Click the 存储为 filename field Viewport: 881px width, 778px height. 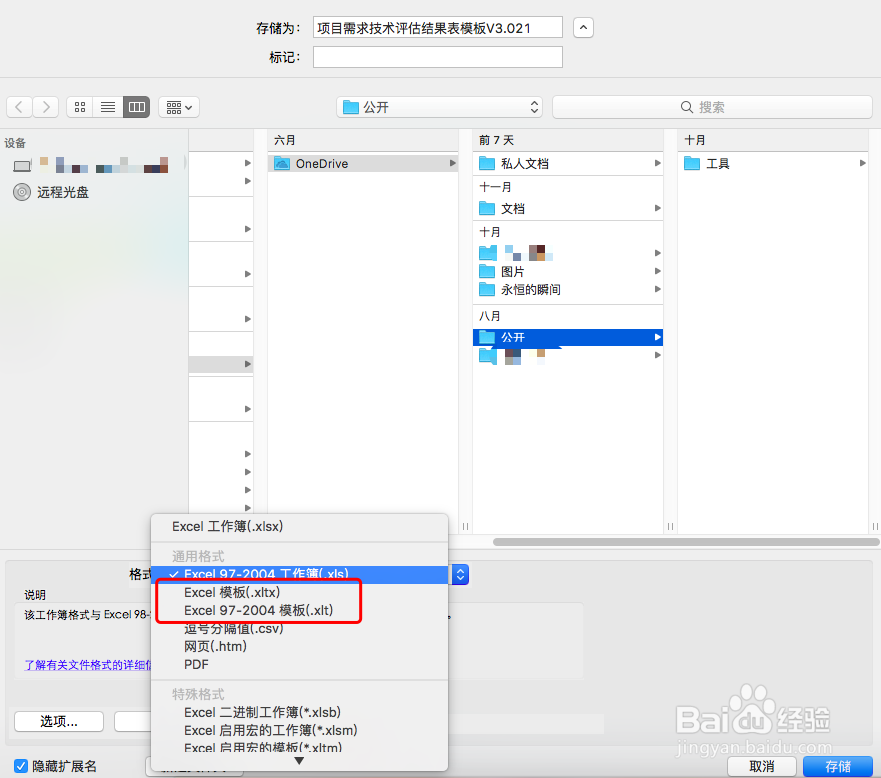pyautogui.click(x=438, y=28)
